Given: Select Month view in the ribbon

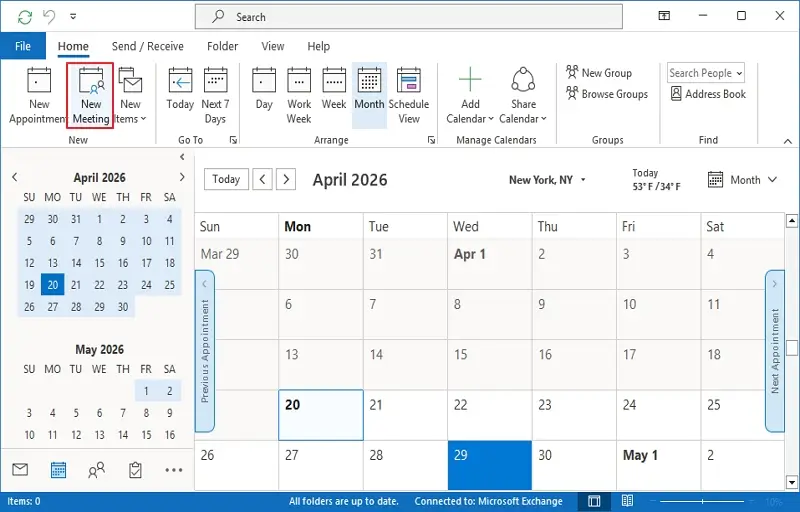Looking at the screenshot, I should pyautogui.click(x=369, y=96).
